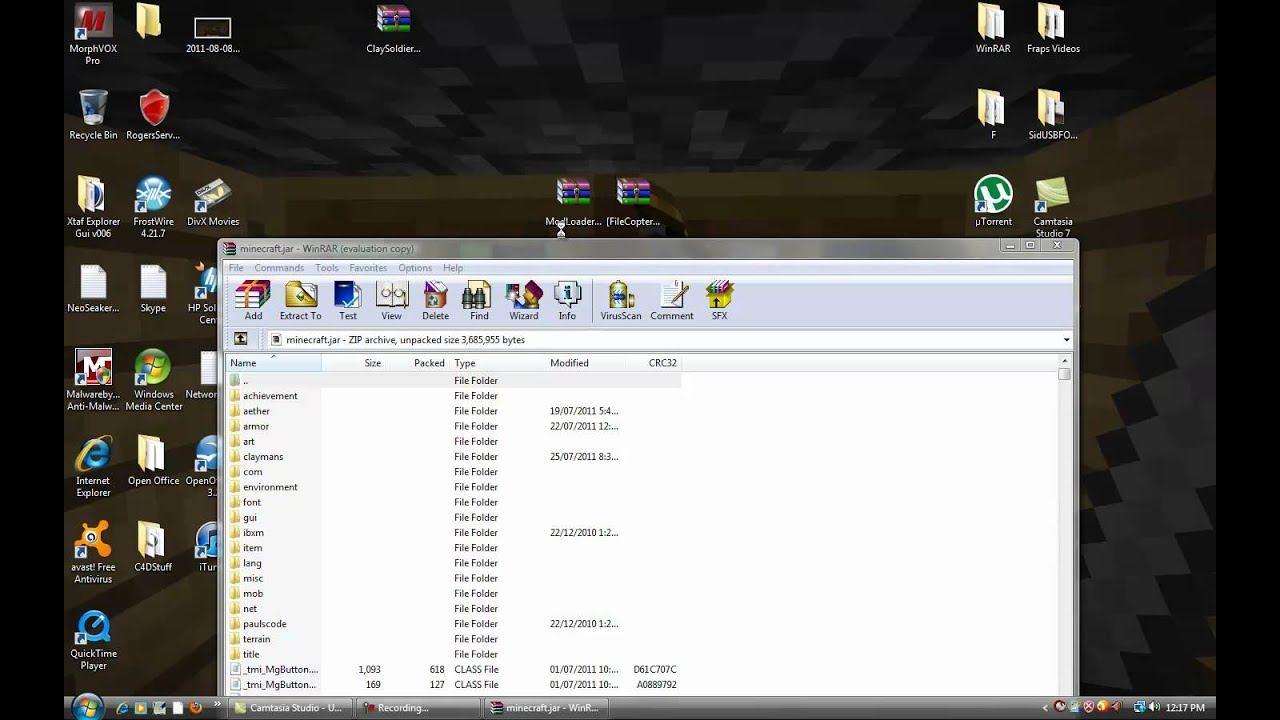
Task: Select the µTorrent desktop shortcut
Action: 993,201
